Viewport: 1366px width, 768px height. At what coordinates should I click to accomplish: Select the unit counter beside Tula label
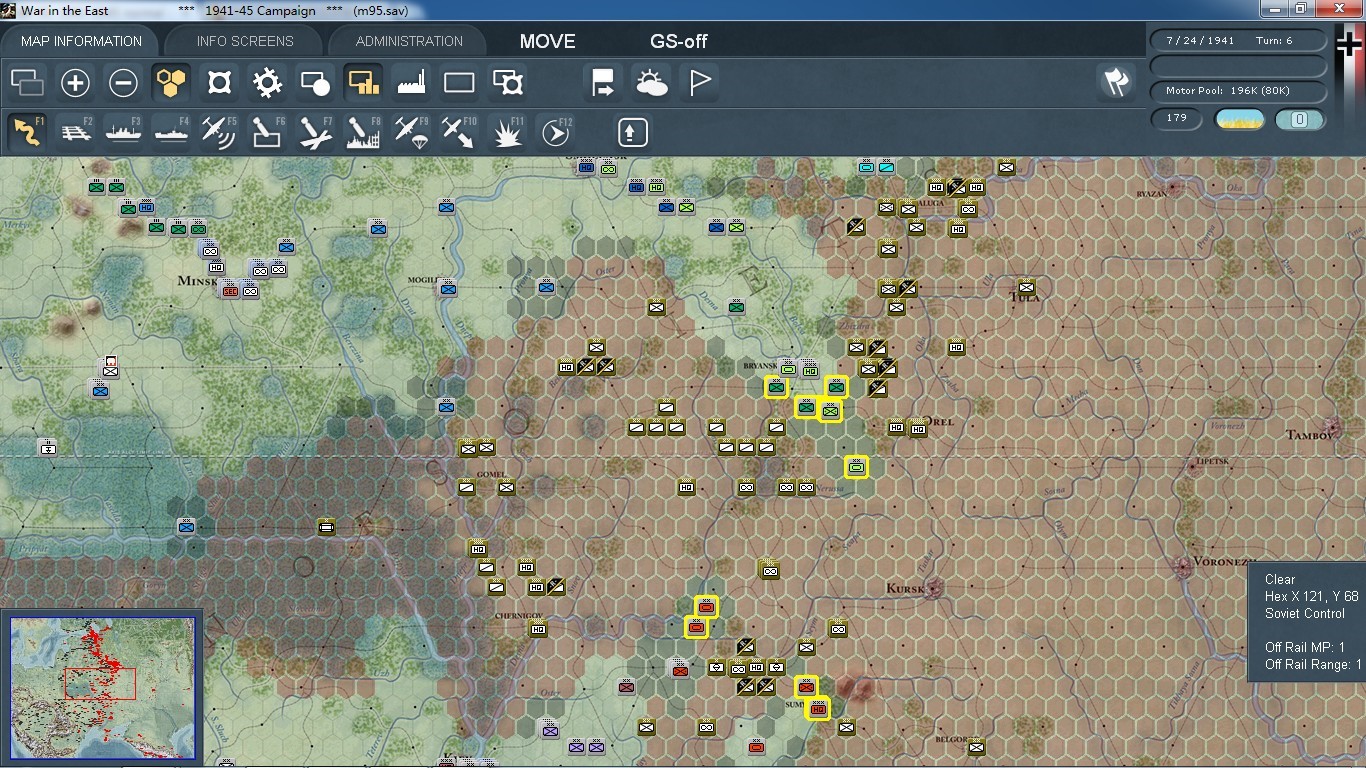(x=1026, y=287)
